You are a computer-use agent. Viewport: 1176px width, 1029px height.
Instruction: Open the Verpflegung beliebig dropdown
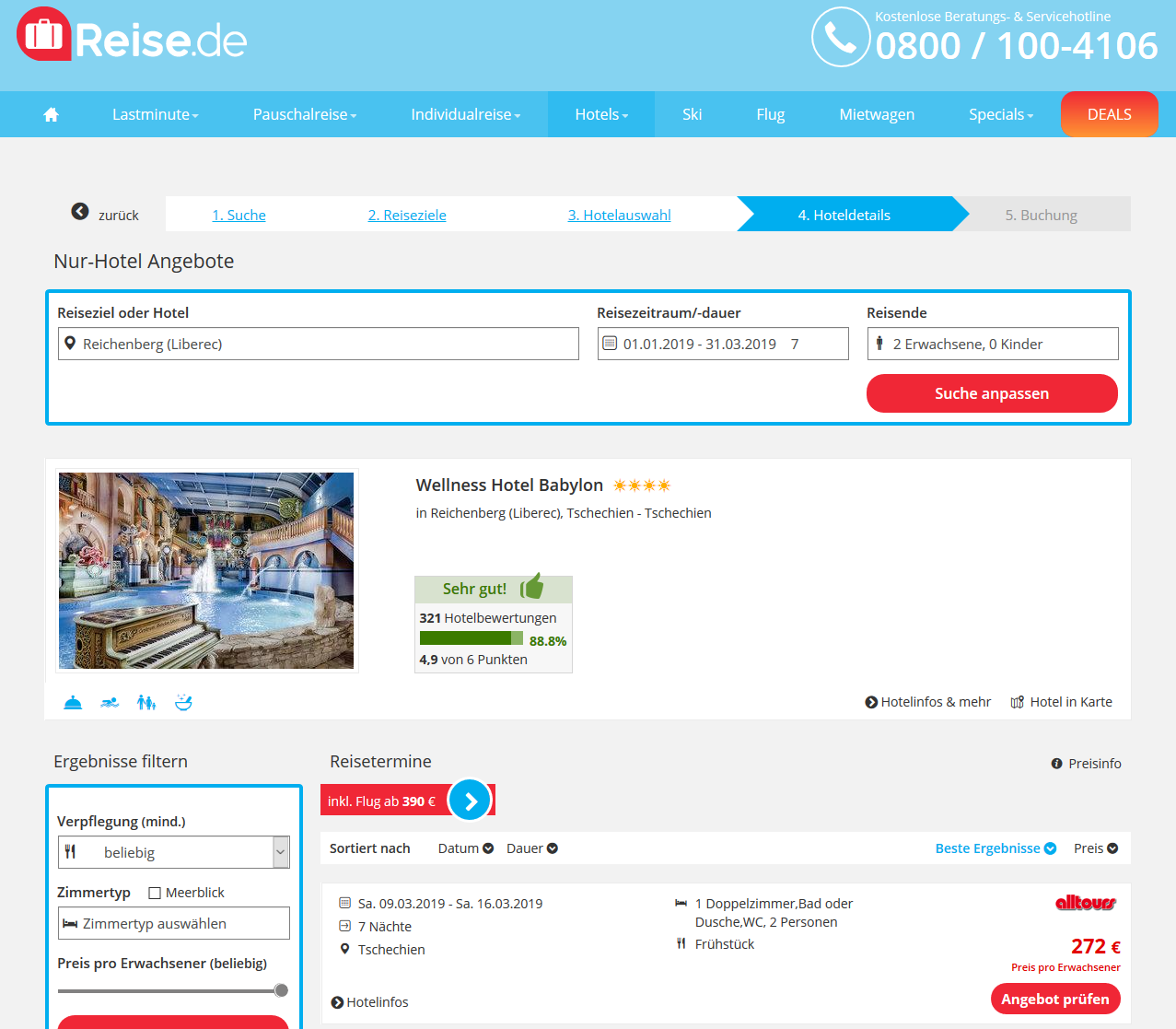click(174, 852)
